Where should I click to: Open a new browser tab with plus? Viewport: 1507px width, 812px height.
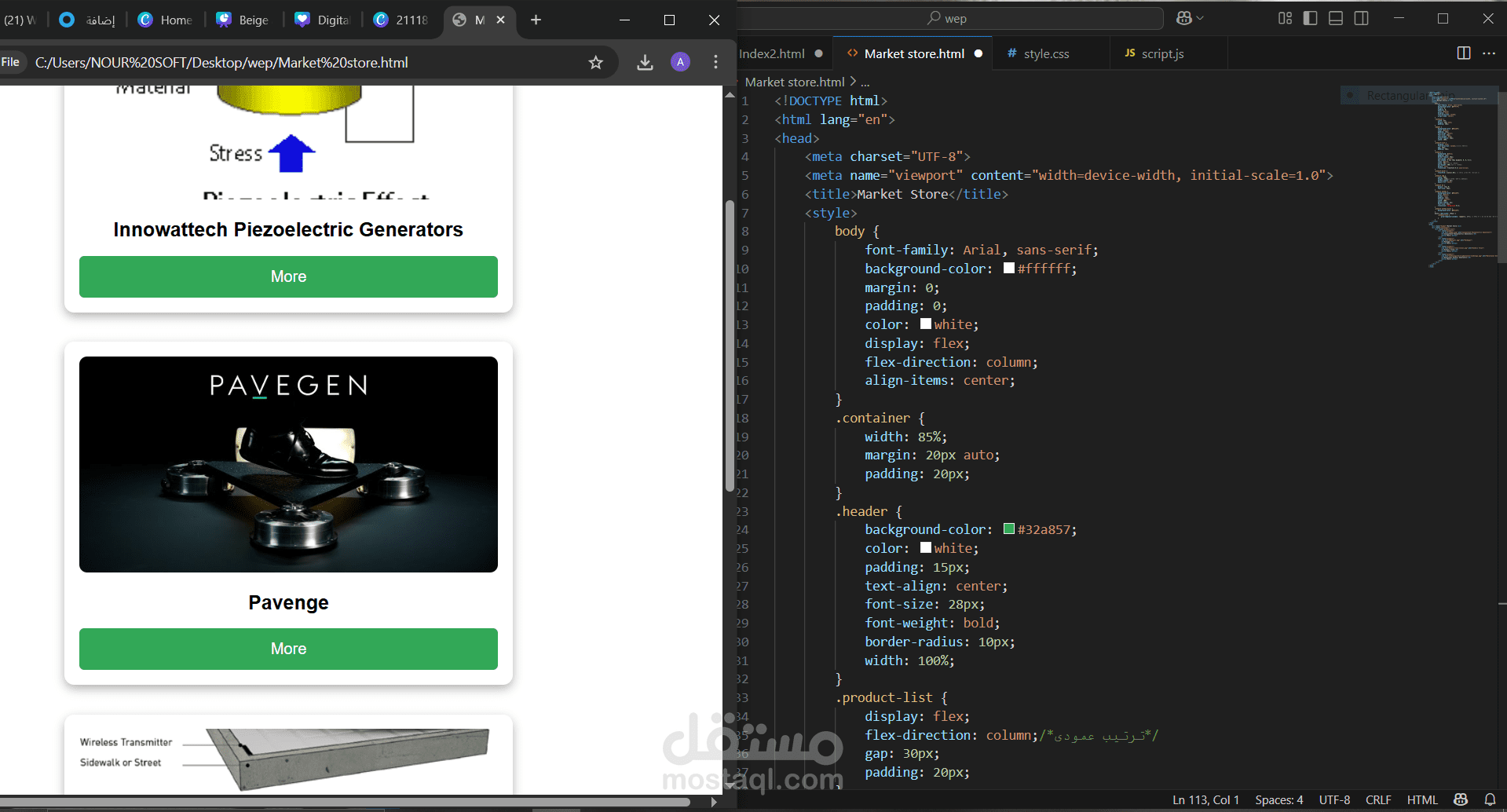[x=536, y=20]
